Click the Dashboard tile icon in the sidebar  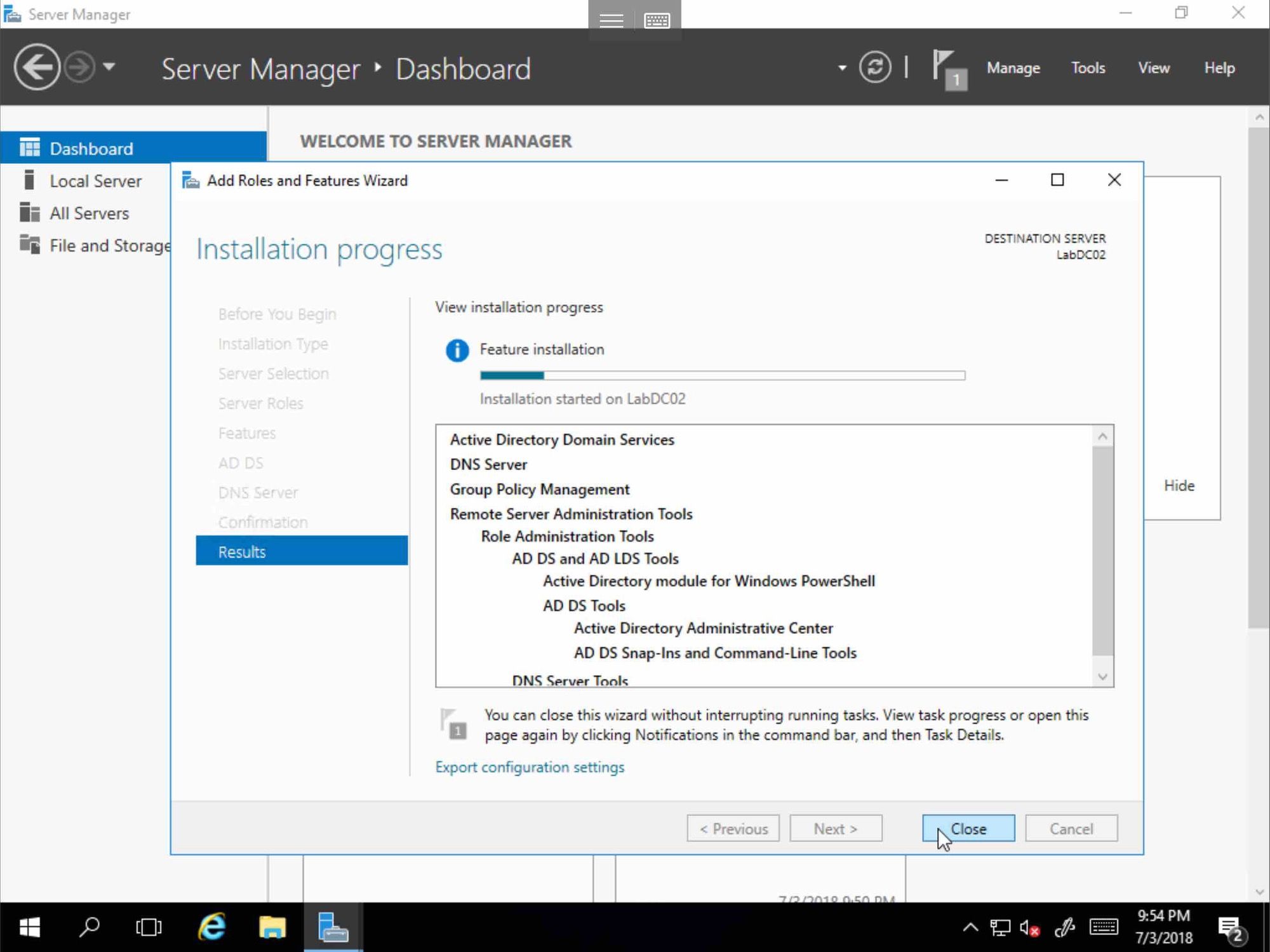(29, 147)
